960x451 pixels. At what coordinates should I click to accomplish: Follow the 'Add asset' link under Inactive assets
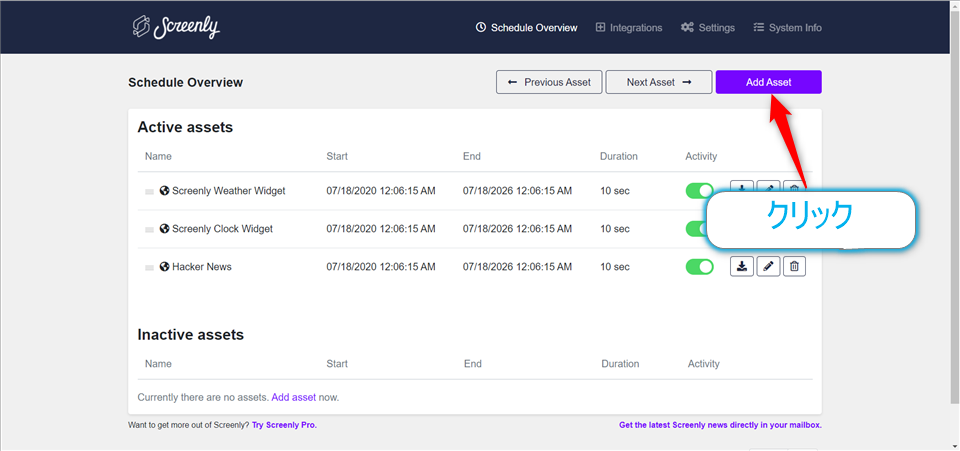pyautogui.click(x=294, y=397)
